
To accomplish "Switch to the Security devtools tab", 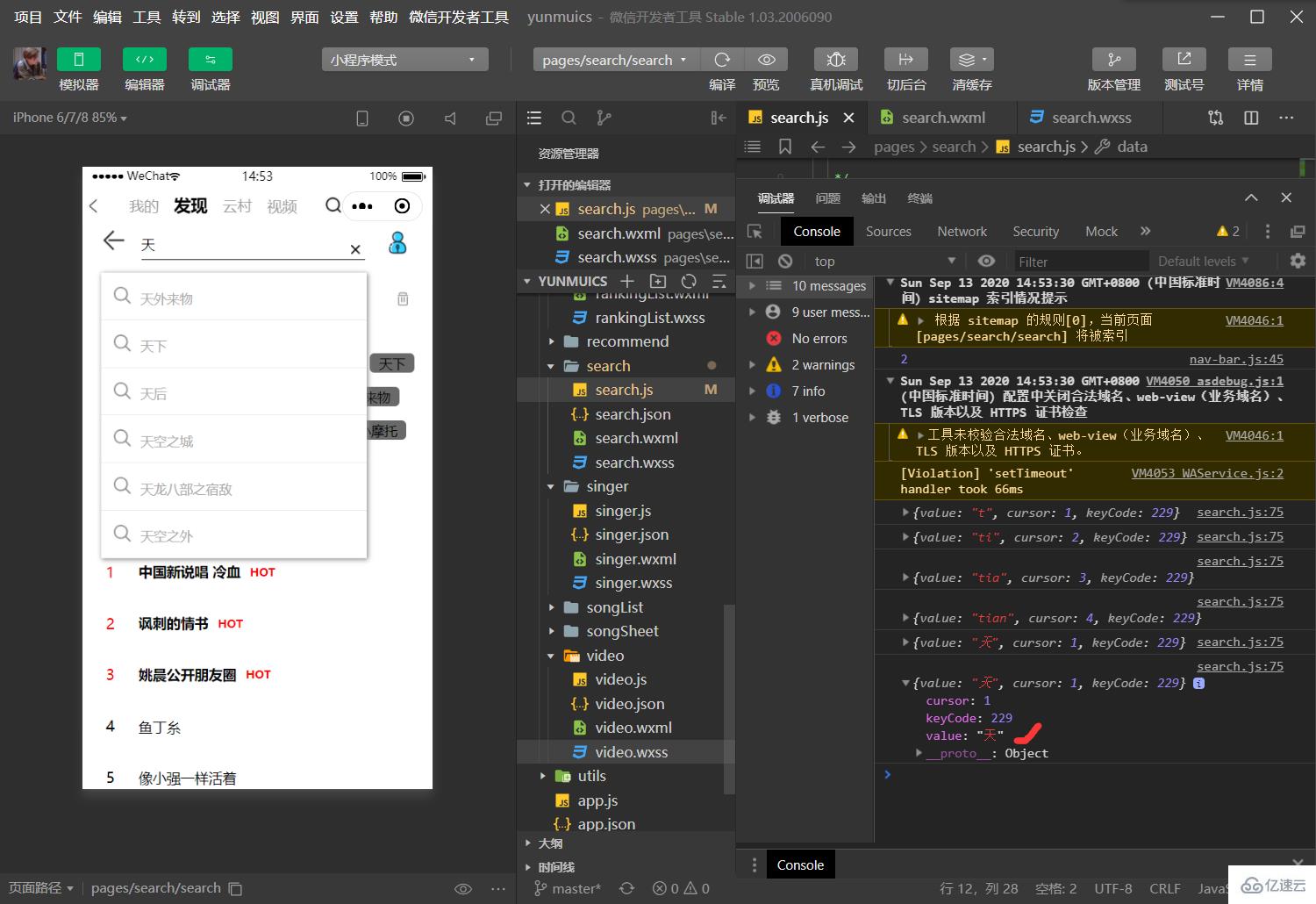I will [x=1035, y=232].
